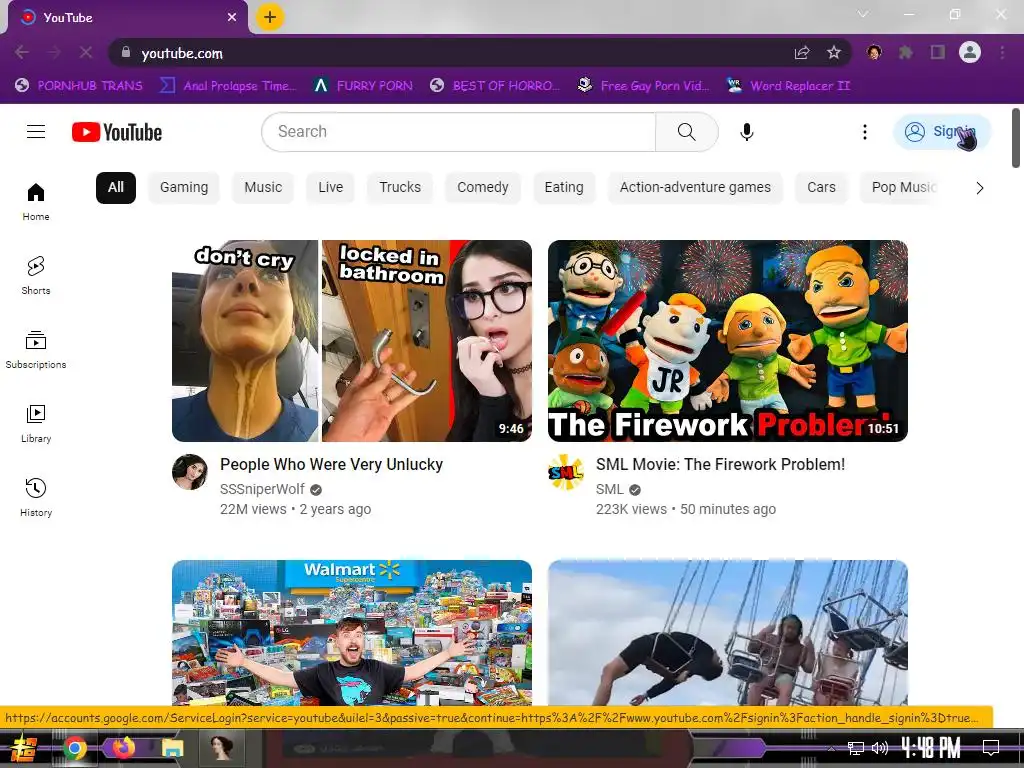This screenshot has width=1024, height=768.
Task: Click the browser forward arrow
Action: 54,52
